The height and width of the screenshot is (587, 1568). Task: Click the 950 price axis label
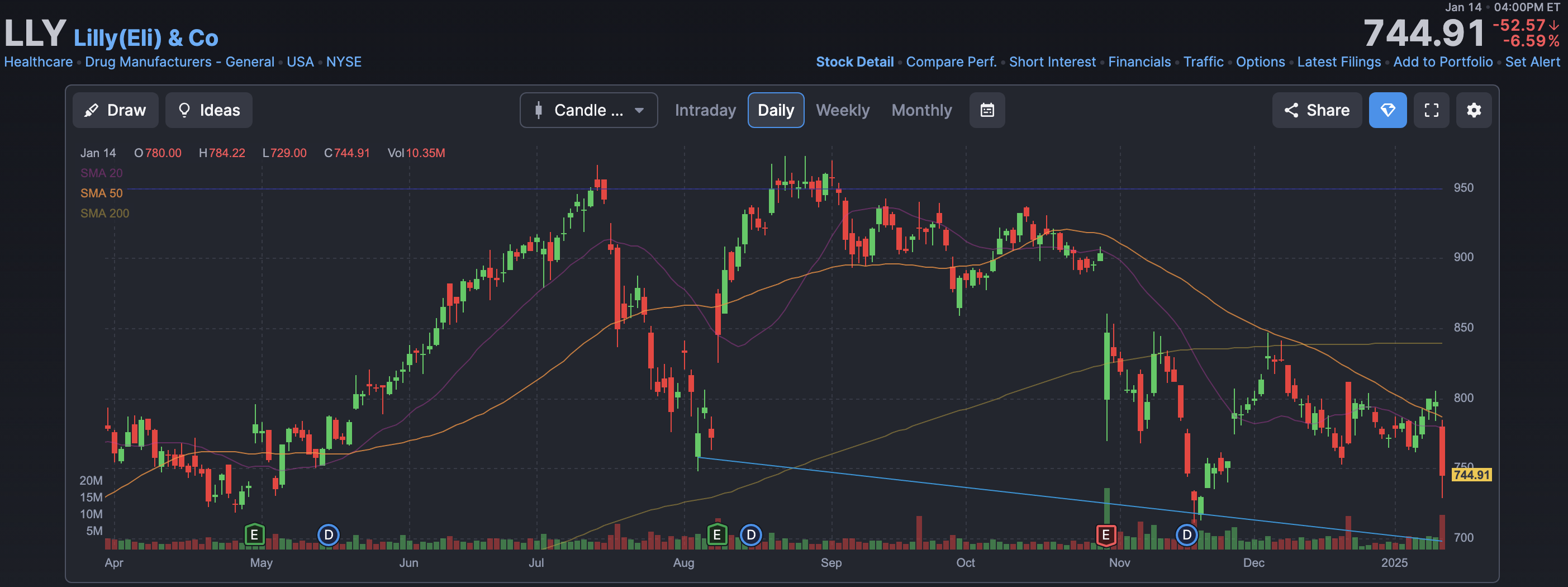(x=1464, y=187)
